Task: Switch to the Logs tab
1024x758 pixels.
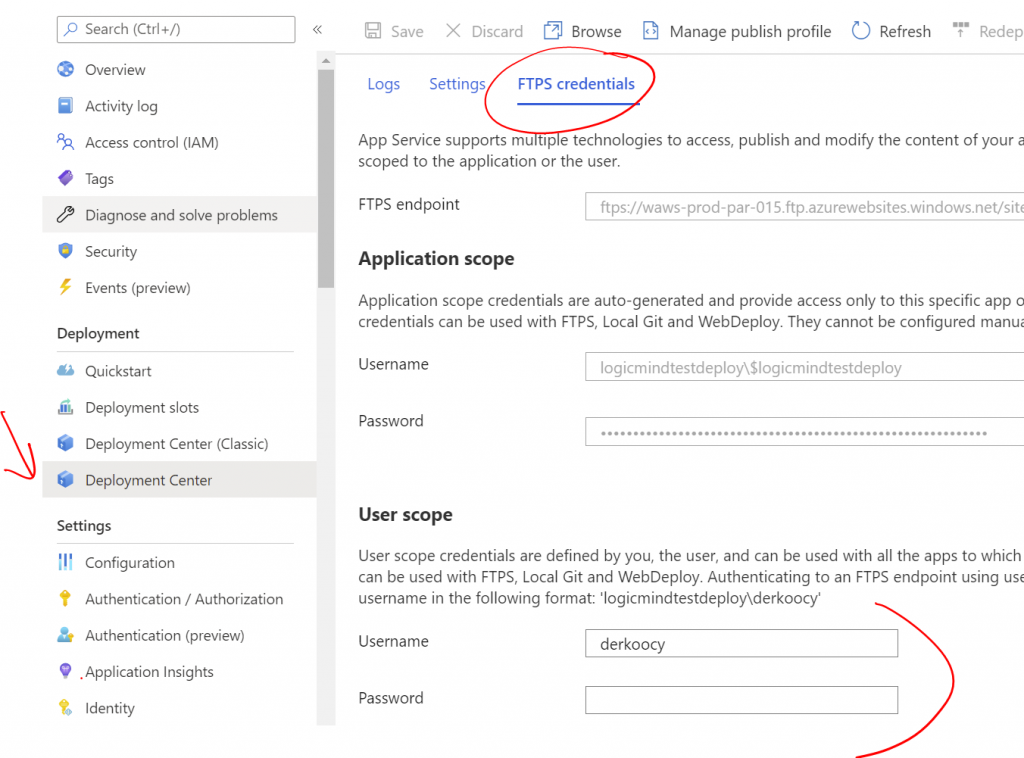Action: (383, 84)
